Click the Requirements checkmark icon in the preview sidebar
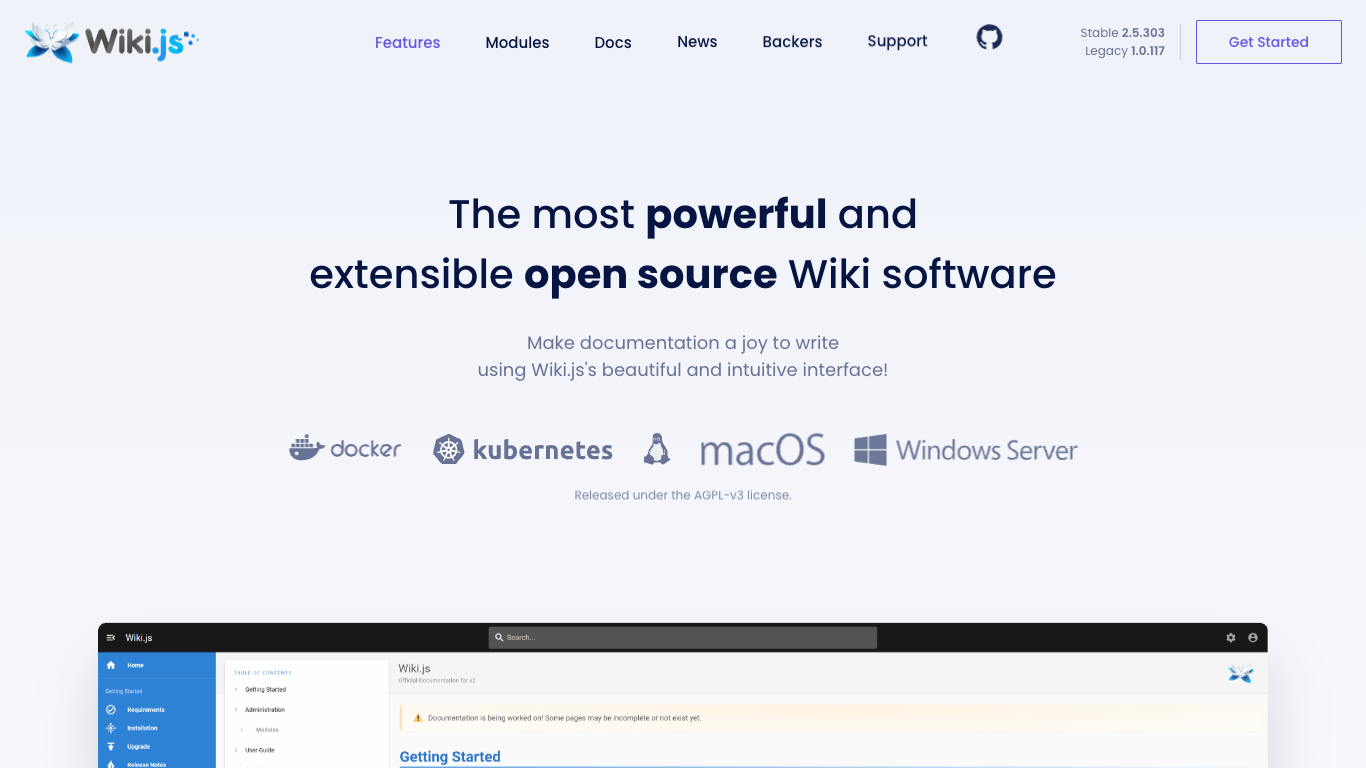Screen dimensions: 1366x768 [x=111, y=710]
